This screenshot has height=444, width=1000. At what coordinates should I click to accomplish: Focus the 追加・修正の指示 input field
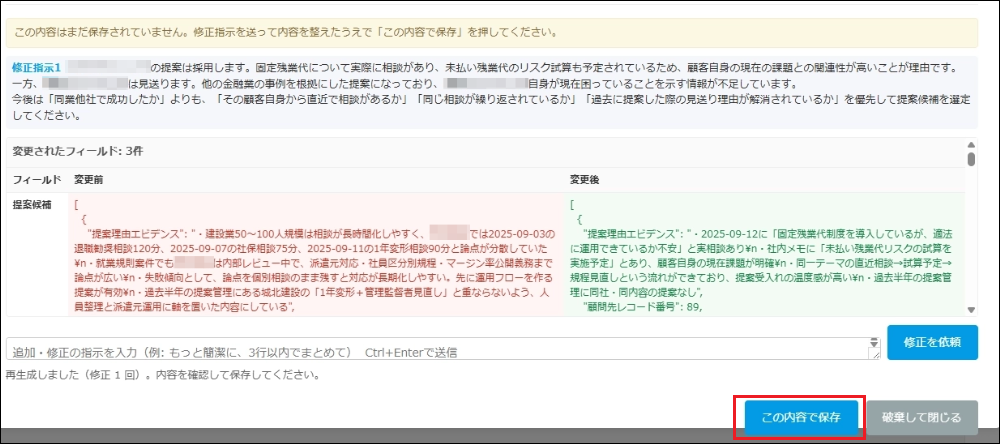click(x=443, y=349)
